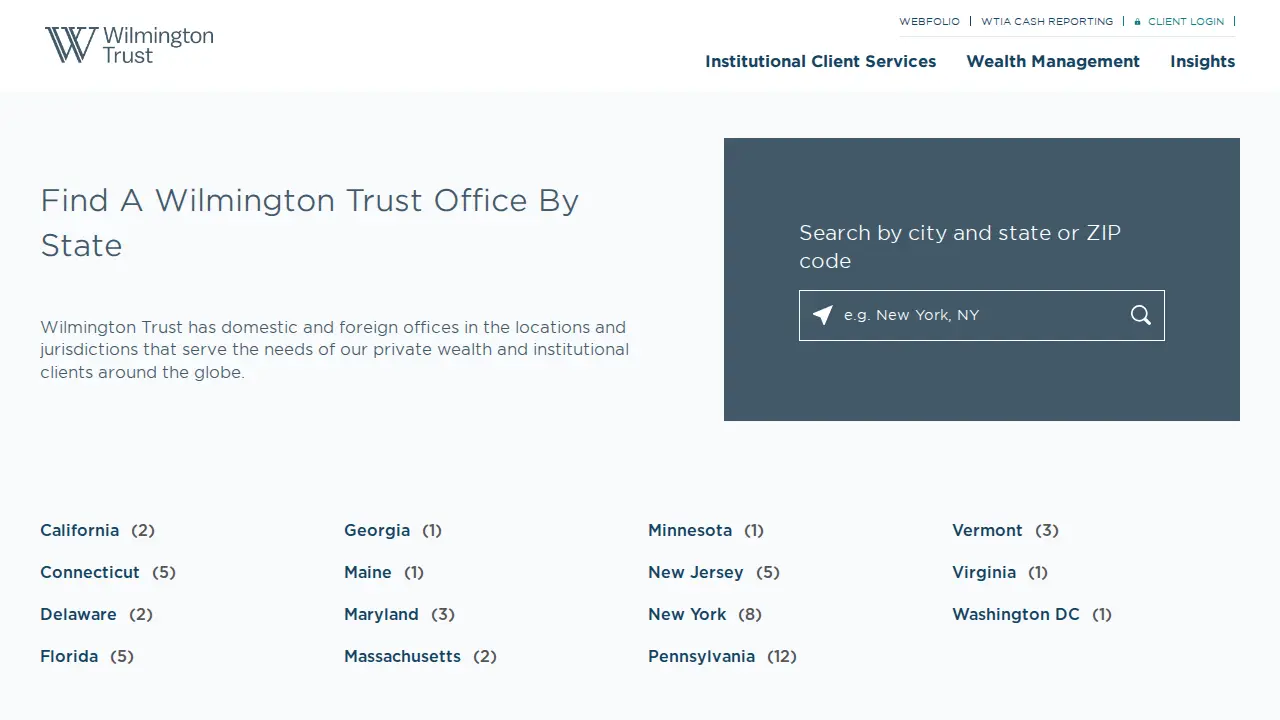
Task: Focus the city, state or ZIP search field
Action: click(x=982, y=315)
